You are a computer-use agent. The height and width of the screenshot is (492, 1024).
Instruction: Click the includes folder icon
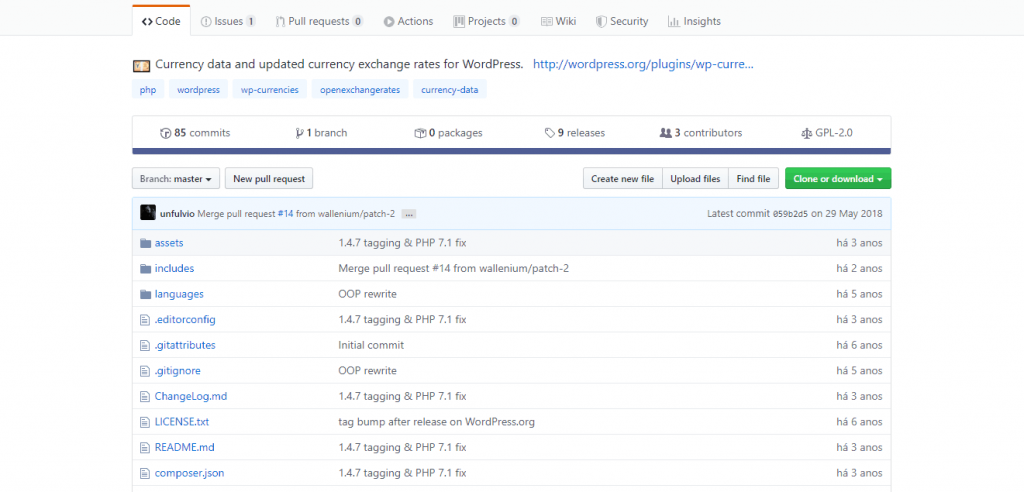pyautogui.click(x=145, y=269)
